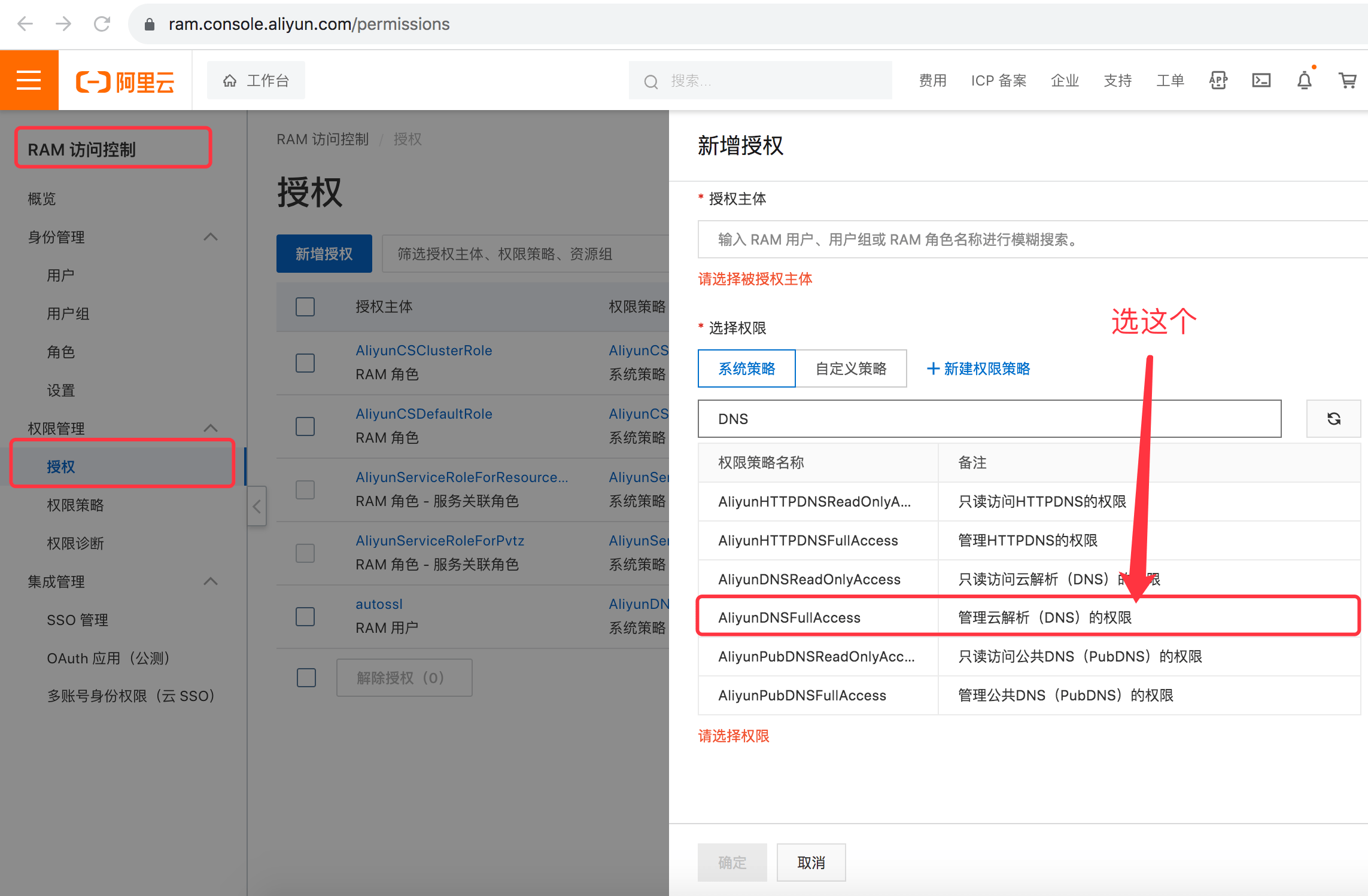Open 设置 in the sidebar
The image size is (1368, 896).
click(61, 390)
